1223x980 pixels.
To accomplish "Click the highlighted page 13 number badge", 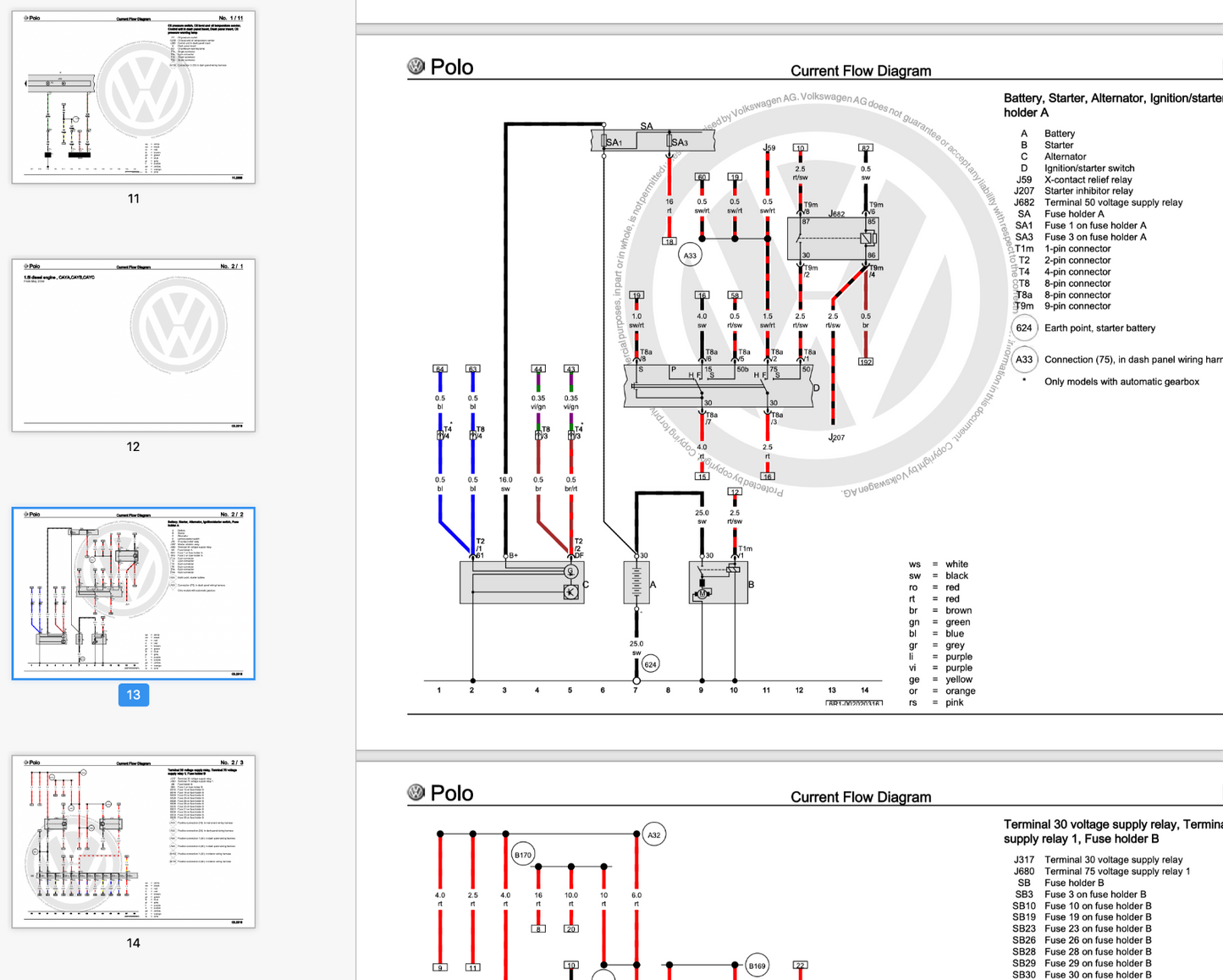I will [x=133, y=695].
